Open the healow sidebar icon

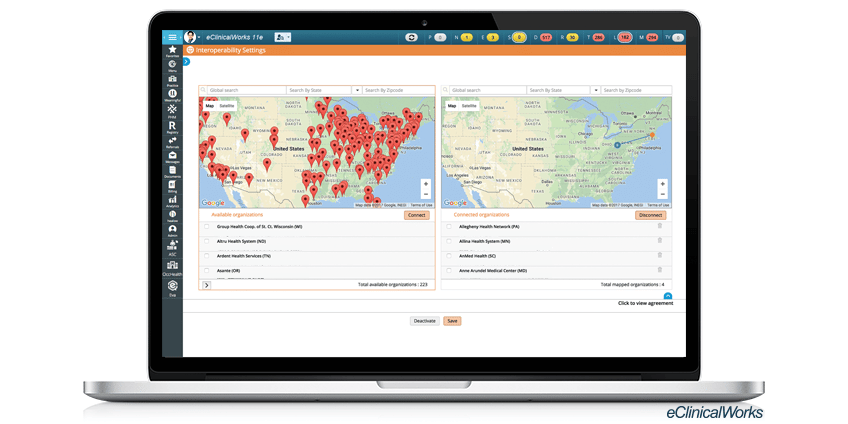click(x=173, y=216)
